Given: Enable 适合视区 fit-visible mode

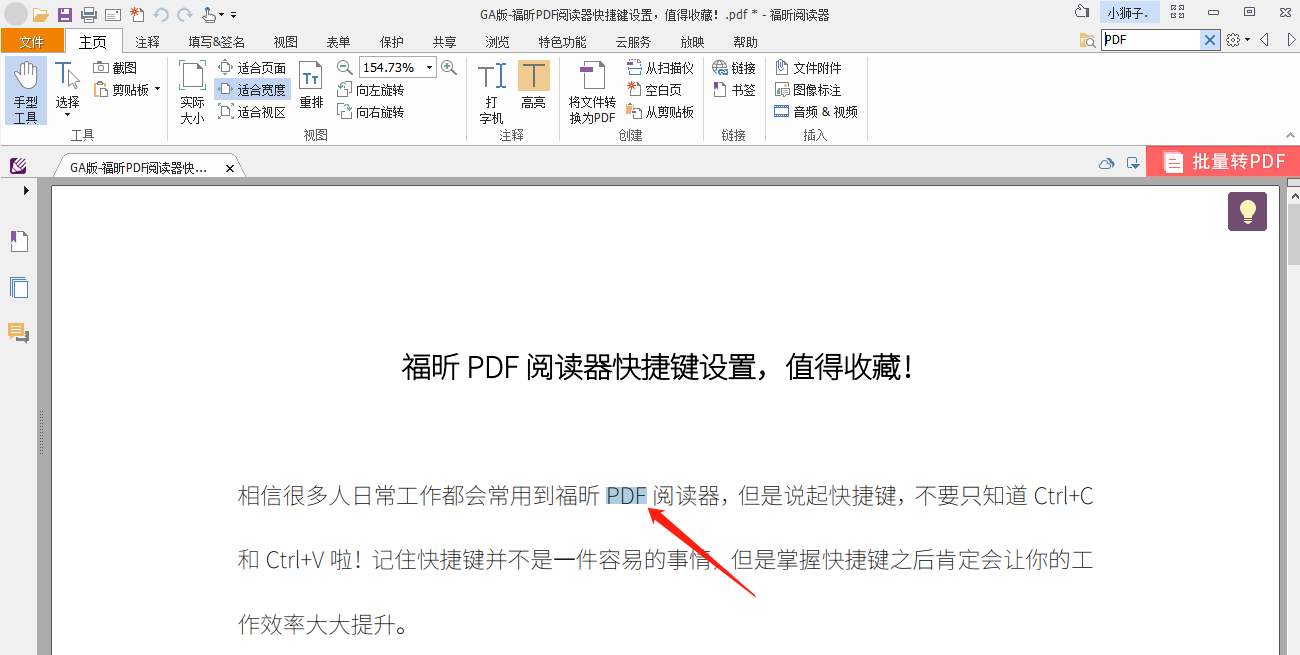Looking at the screenshot, I should (x=252, y=111).
